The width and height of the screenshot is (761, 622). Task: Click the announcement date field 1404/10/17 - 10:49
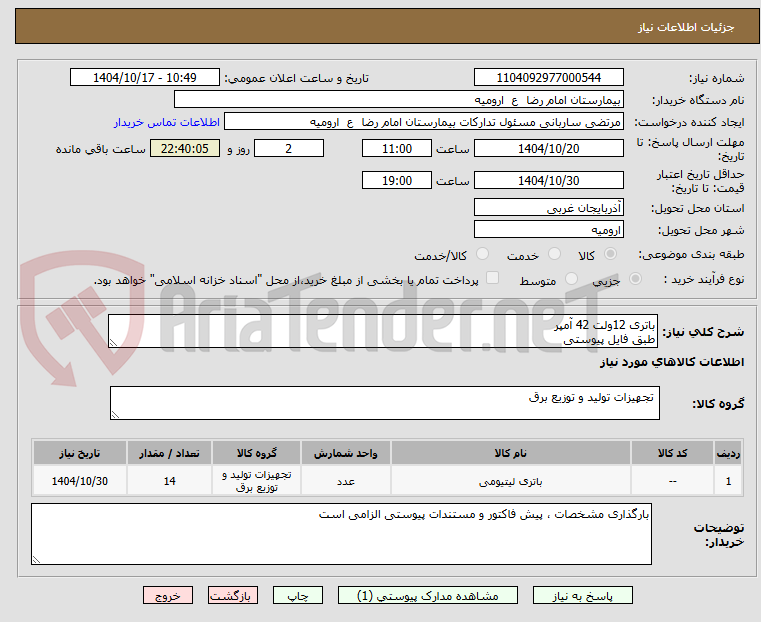coord(145,78)
